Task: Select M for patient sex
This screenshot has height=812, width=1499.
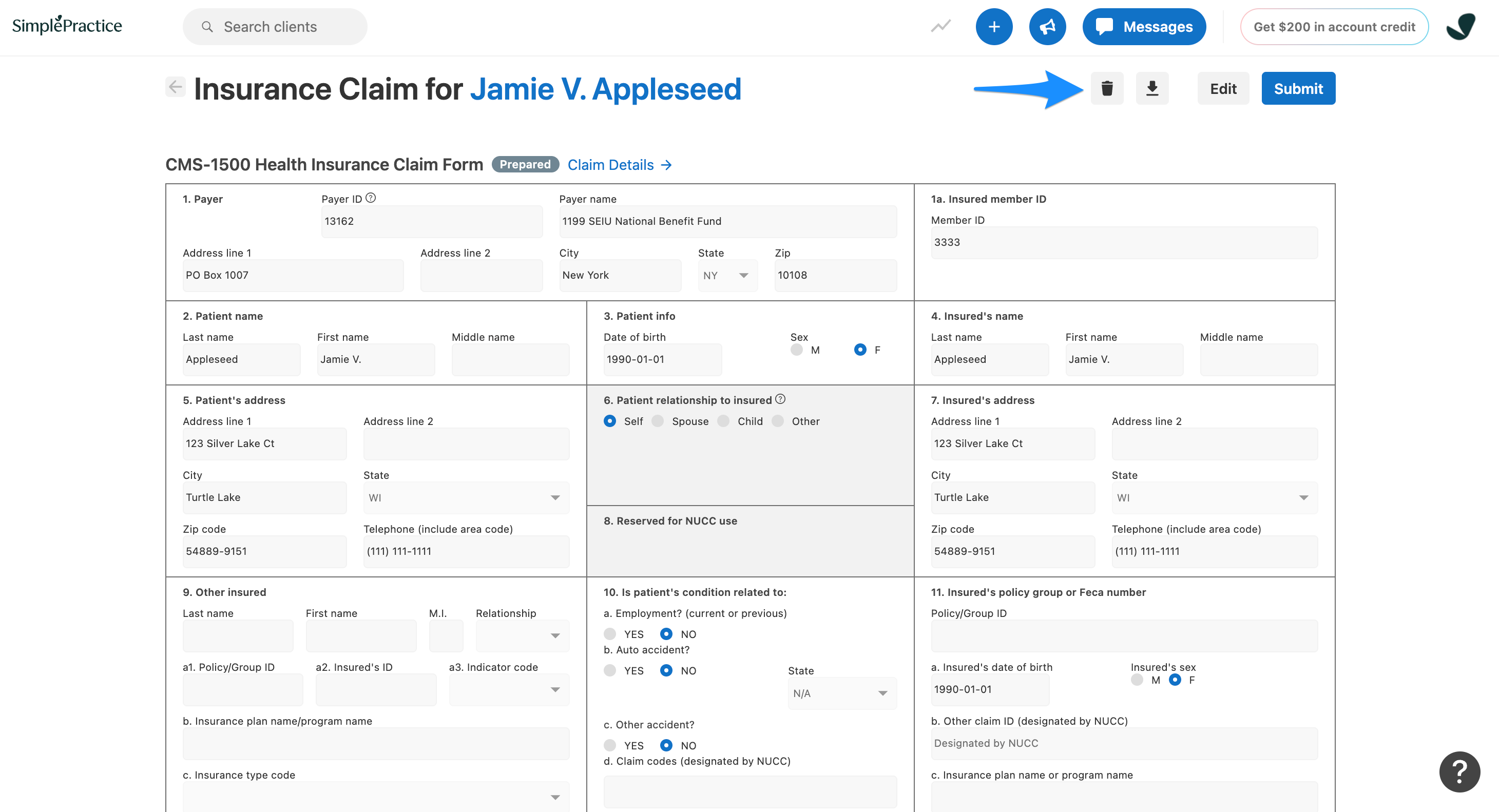Action: [x=797, y=350]
